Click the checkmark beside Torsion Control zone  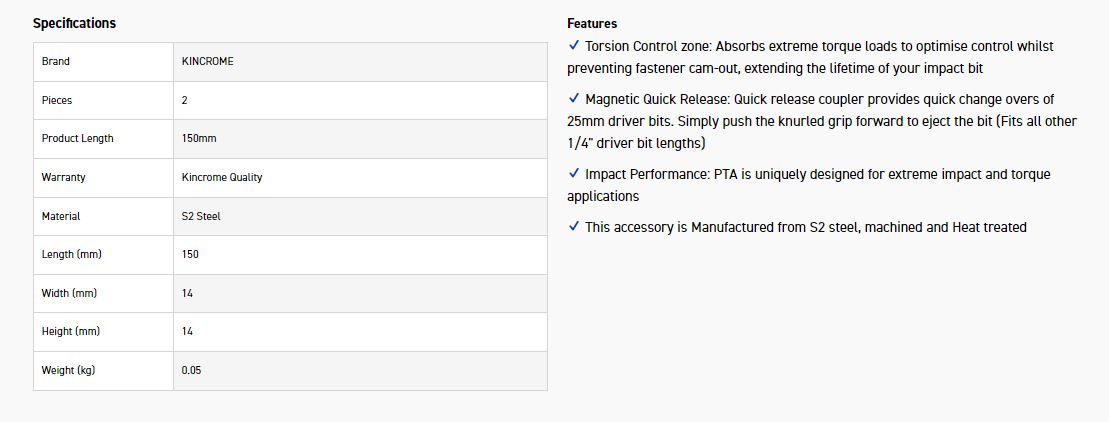click(x=573, y=46)
